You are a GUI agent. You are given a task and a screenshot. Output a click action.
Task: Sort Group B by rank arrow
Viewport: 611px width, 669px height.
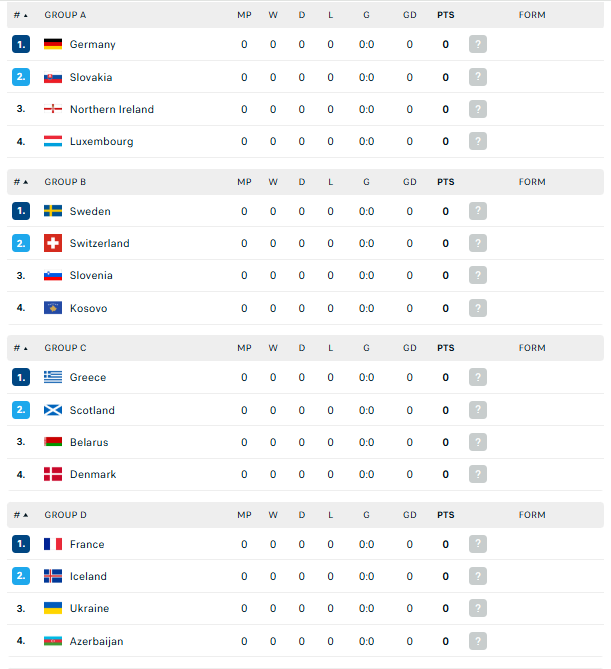pos(21,182)
